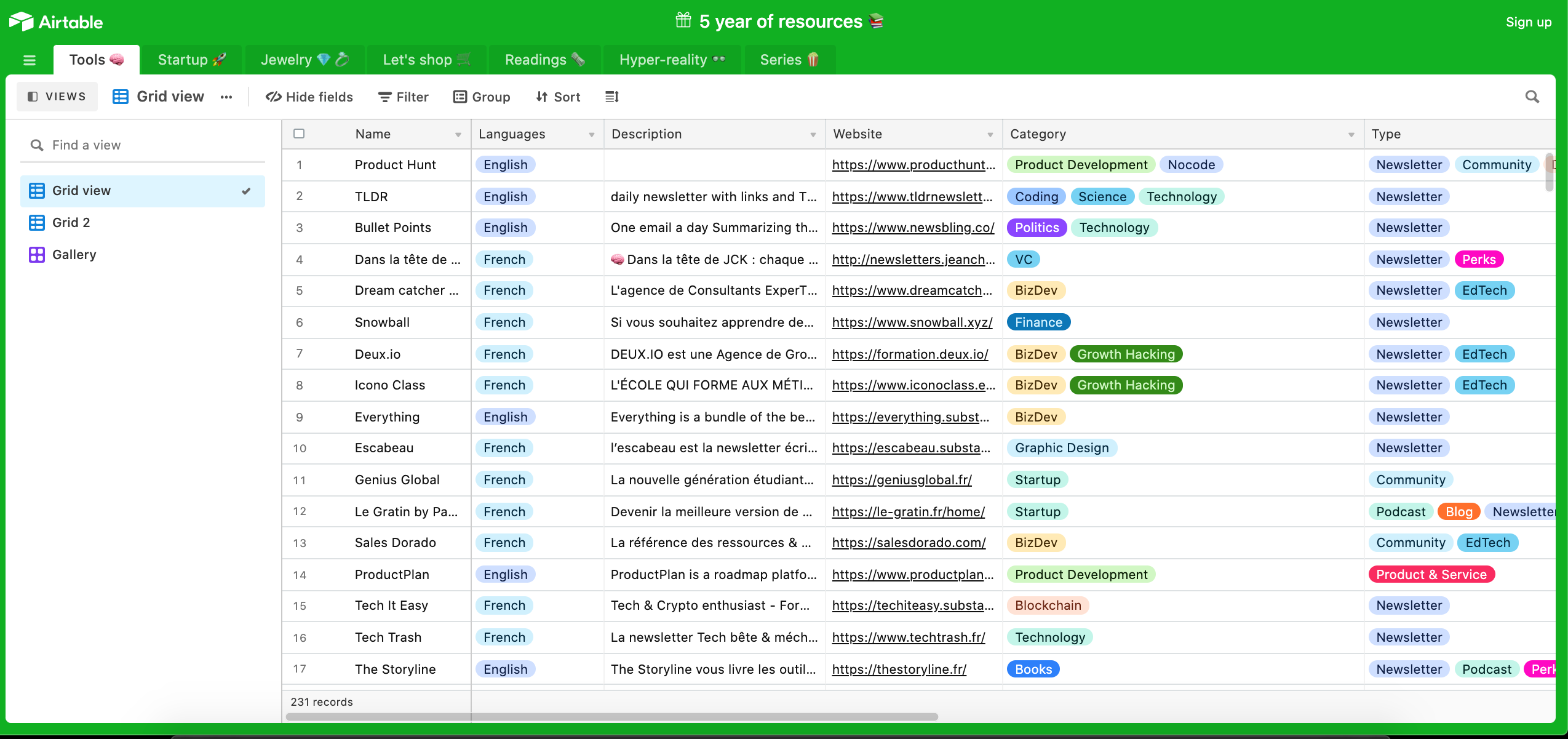Click the pink Perks tag

pyautogui.click(x=1478, y=259)
